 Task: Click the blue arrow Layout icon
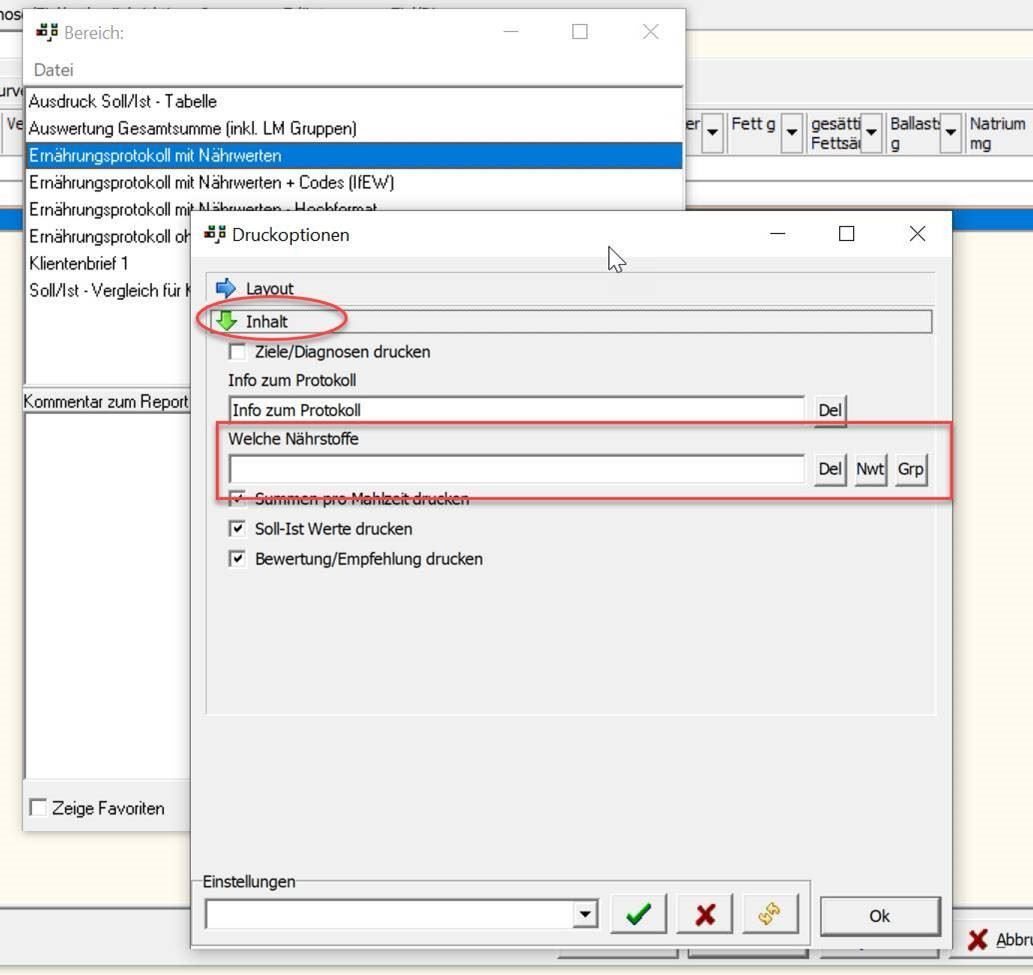225,289
